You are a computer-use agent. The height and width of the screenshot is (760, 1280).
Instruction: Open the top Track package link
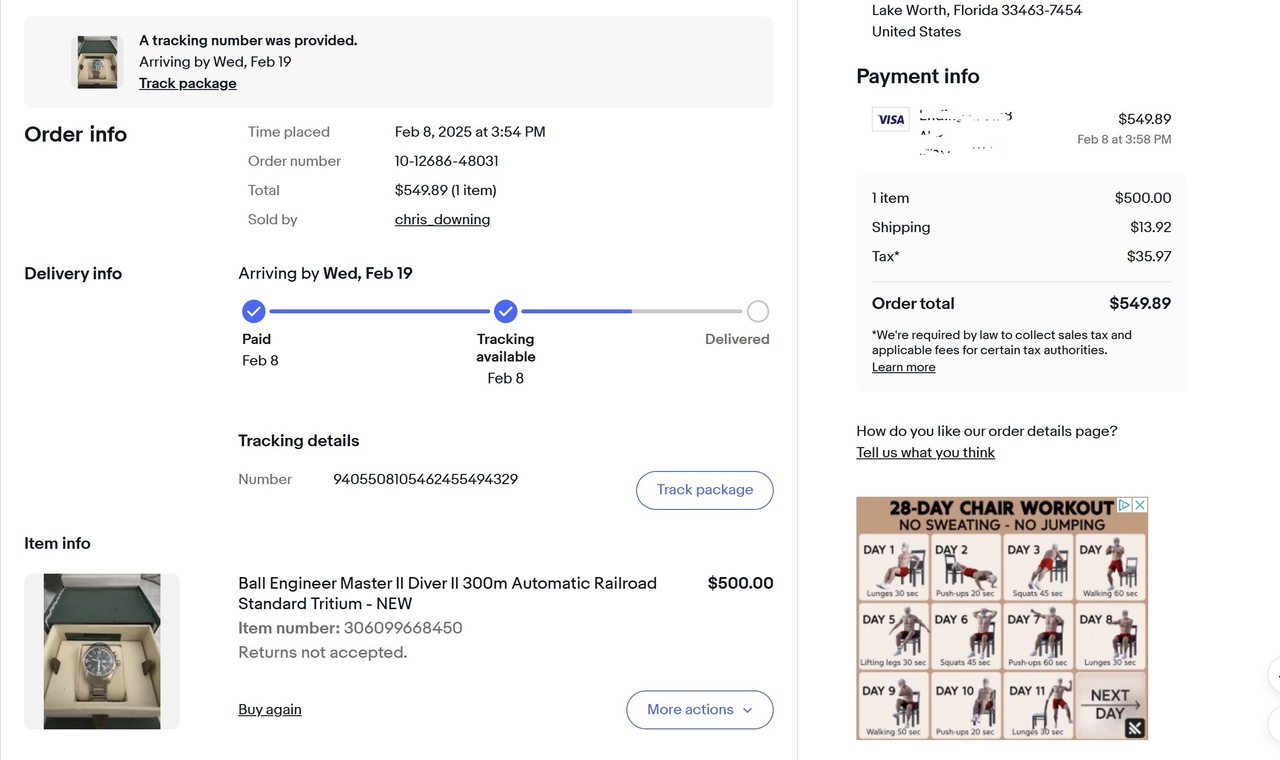[x=188, y=83]
